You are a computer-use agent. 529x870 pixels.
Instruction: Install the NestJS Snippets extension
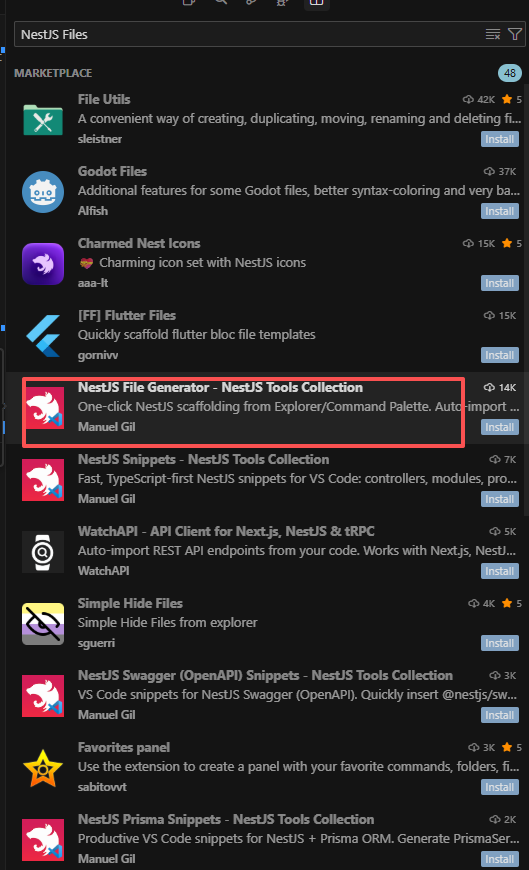500,499
